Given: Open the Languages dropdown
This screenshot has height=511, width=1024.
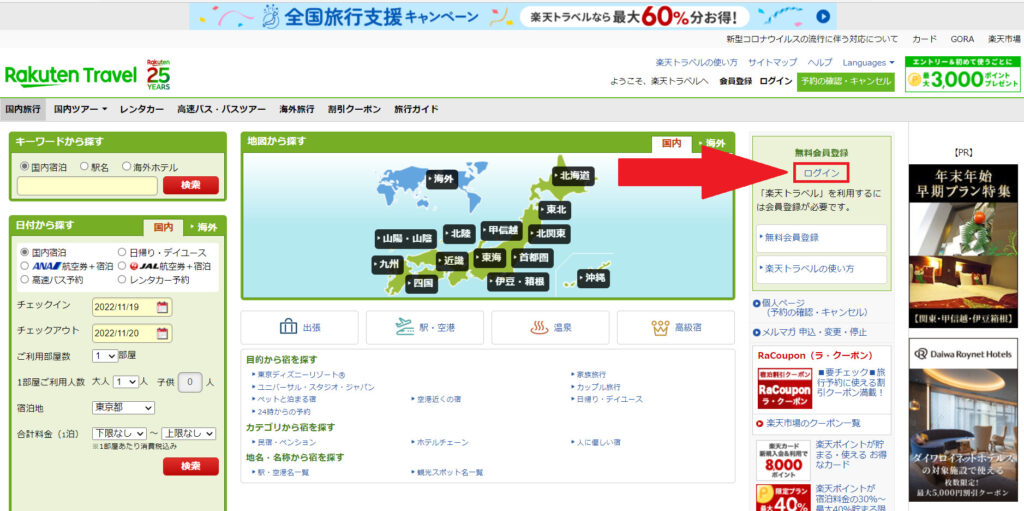Looking at the screenshot, I should pyautogui.click(x=869, y=63).
